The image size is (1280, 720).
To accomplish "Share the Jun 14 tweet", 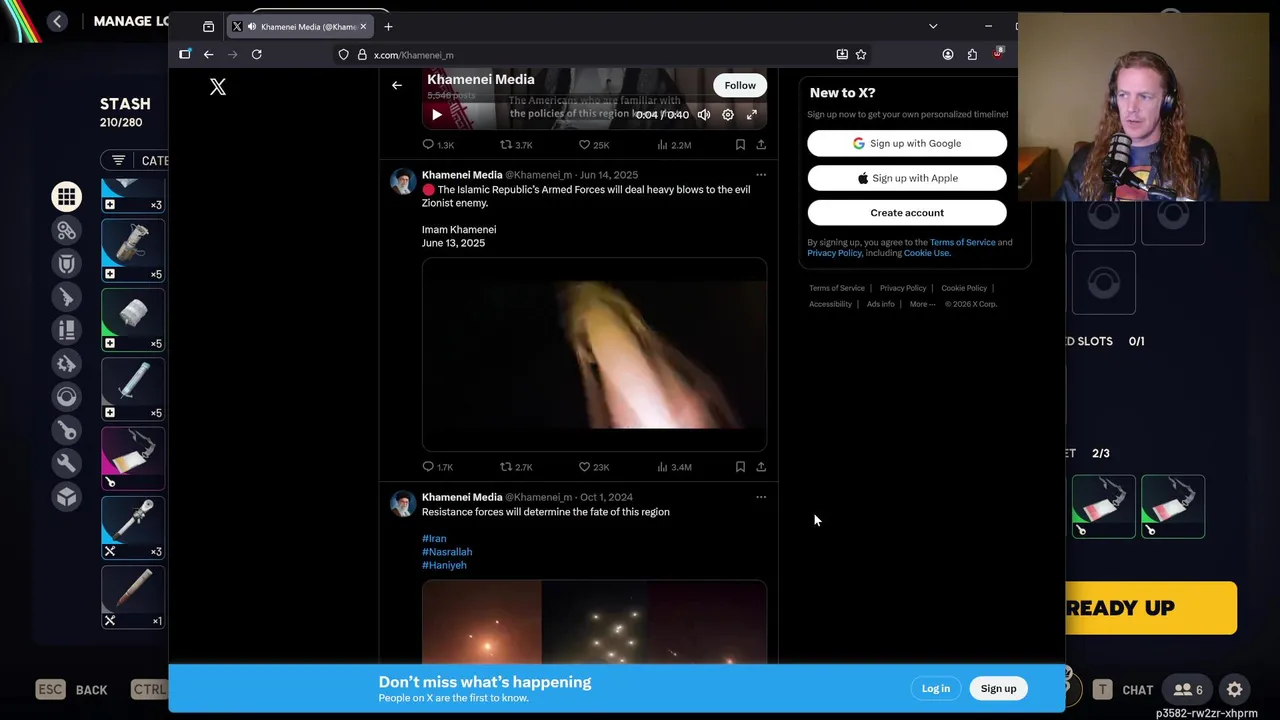I will coord(761,467).
